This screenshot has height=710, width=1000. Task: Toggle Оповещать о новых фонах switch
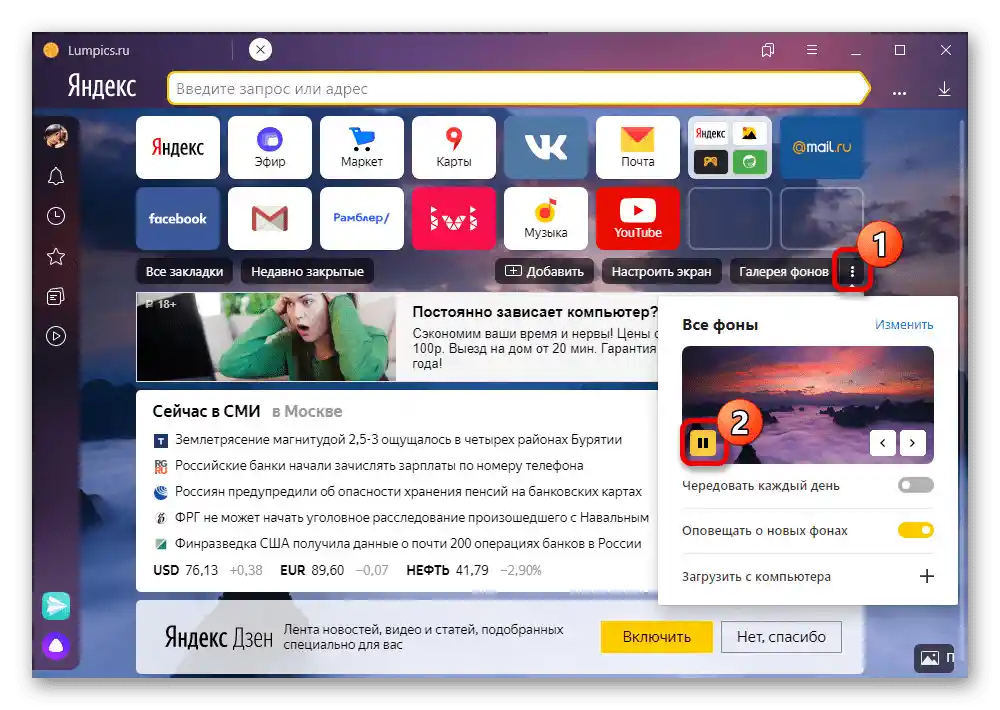coord(916,530)
